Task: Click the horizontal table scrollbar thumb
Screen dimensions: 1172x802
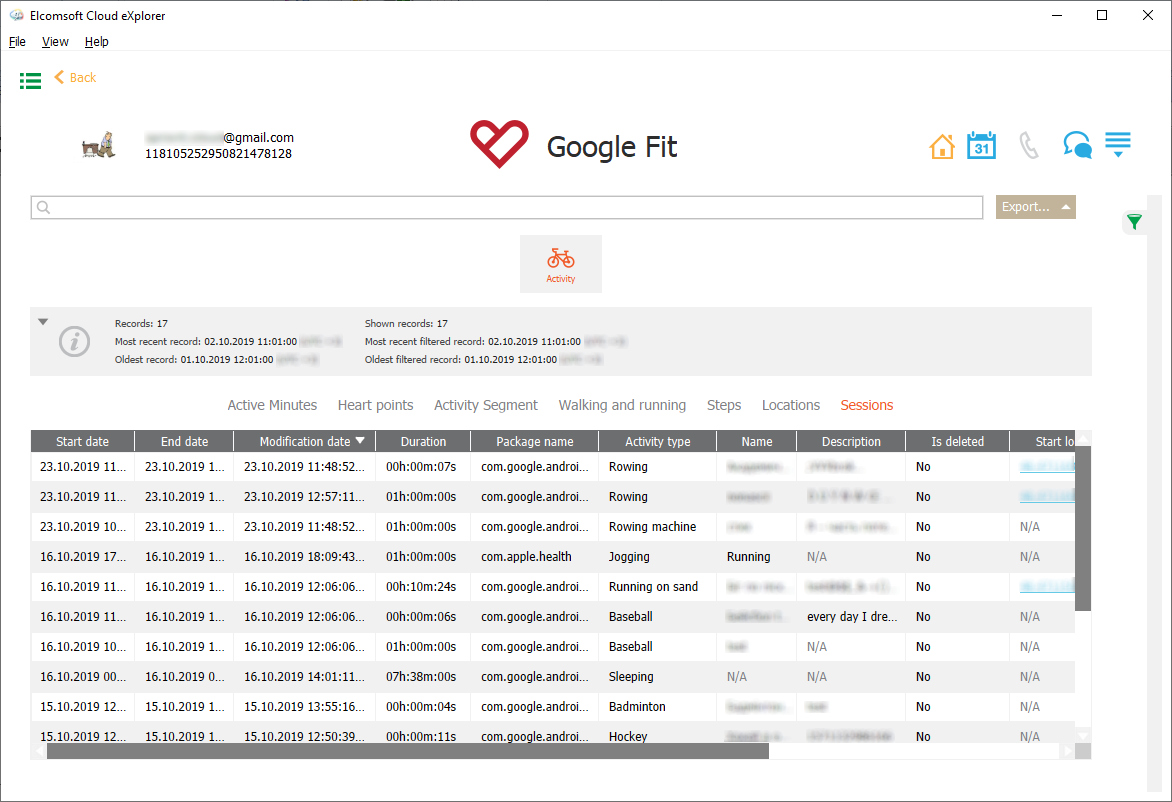Action: coord(407,751)
